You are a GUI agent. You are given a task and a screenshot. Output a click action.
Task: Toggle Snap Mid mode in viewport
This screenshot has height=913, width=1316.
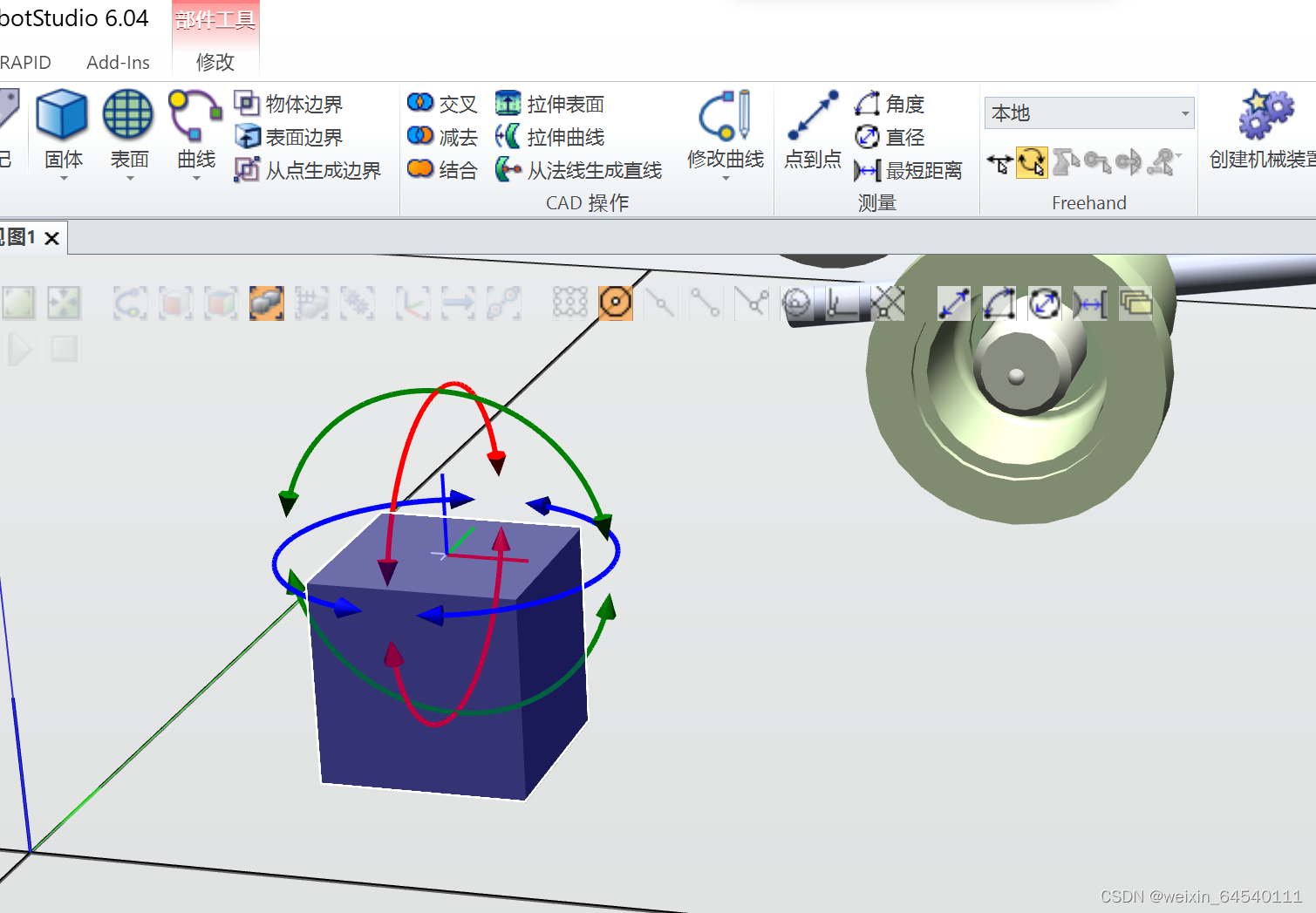pyautogui.click(x=661, y=303)
